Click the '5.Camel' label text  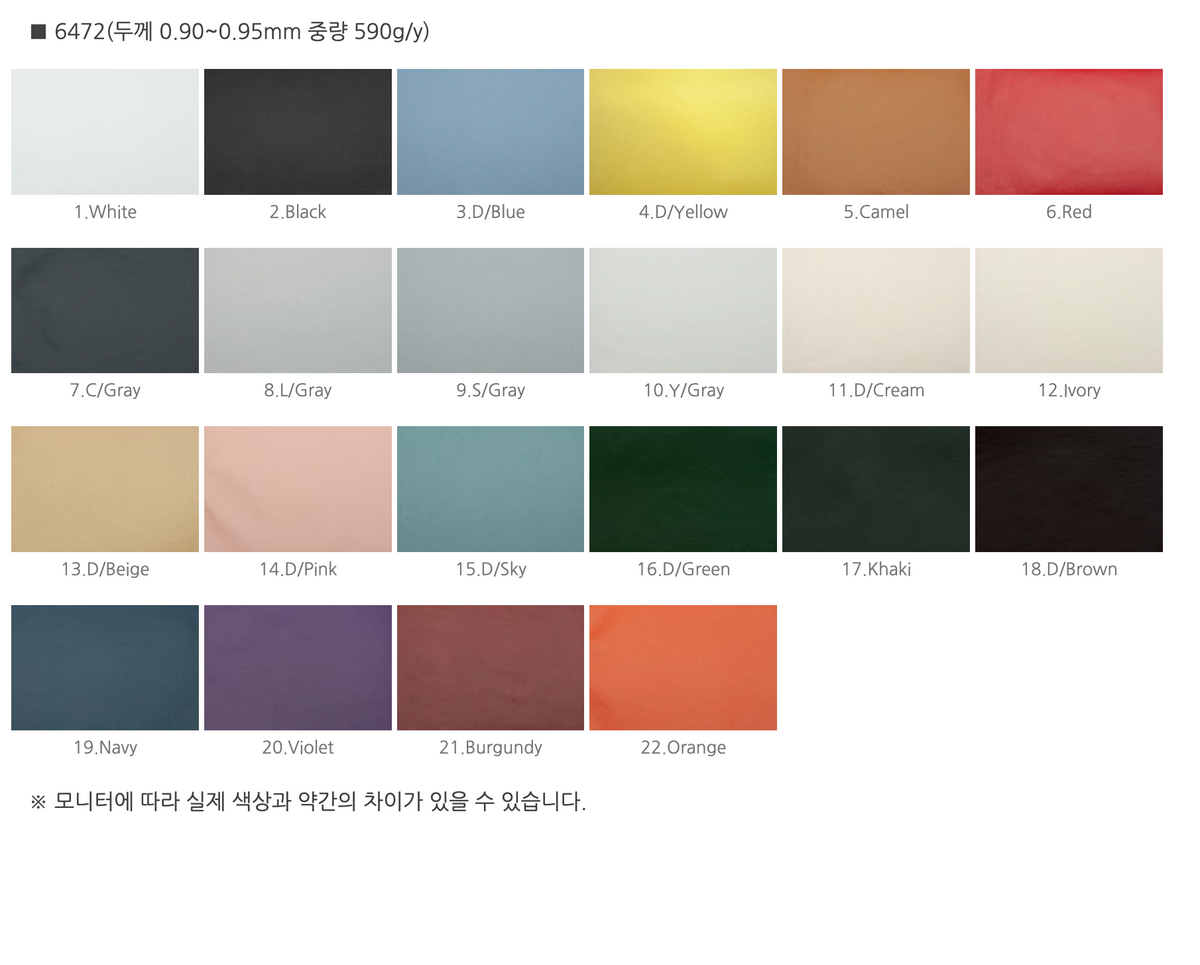[x=876, y=212]
